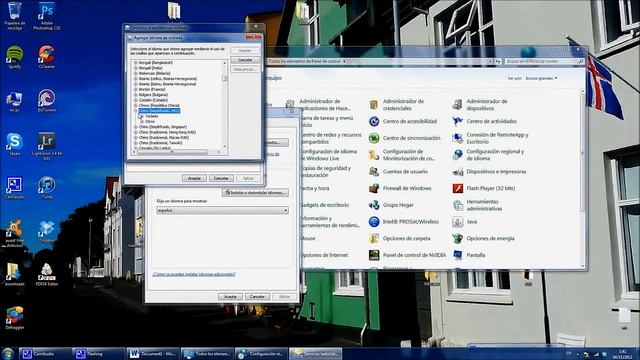The image size is (640, 360).
Task: Select the Adobe Photoshop CS5 desktop icon
Action: [47, 16]
